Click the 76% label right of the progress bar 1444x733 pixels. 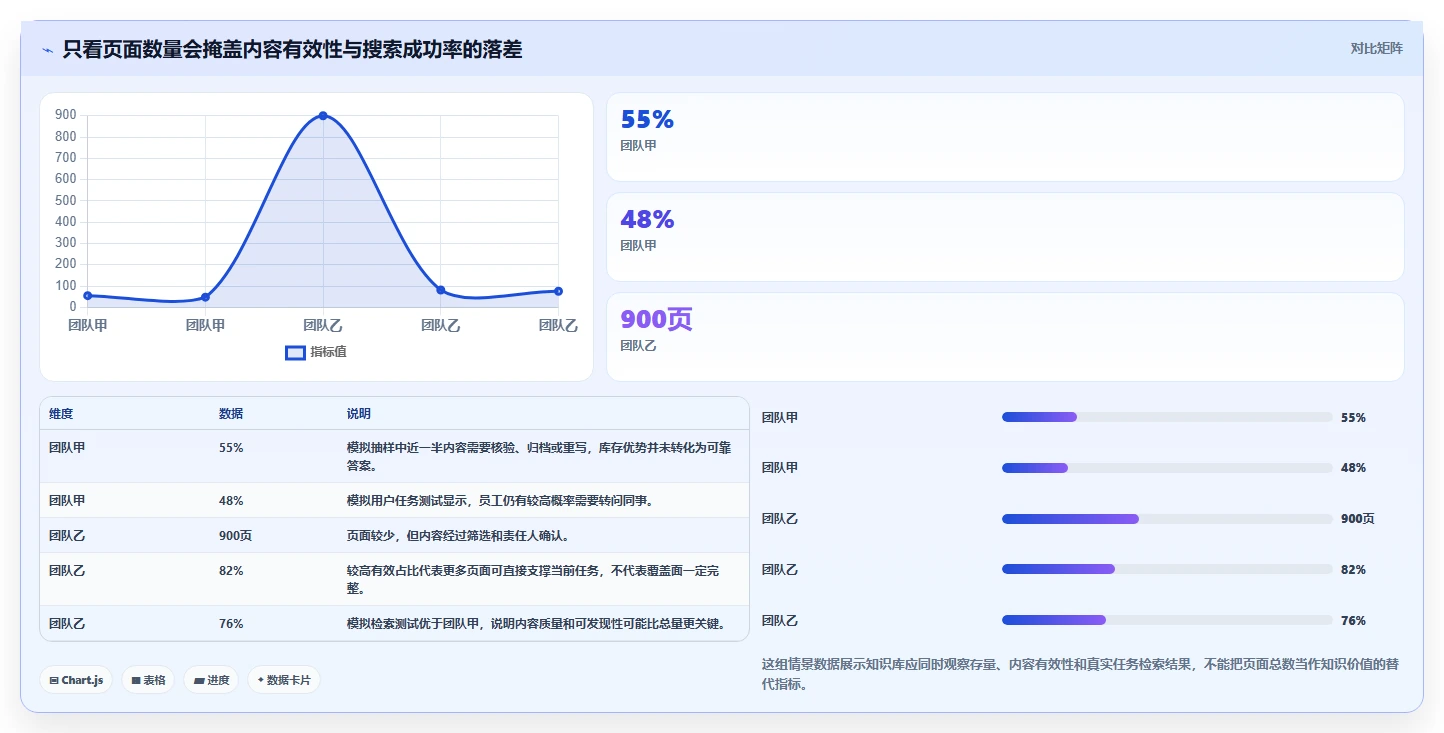coord(1353,621)
